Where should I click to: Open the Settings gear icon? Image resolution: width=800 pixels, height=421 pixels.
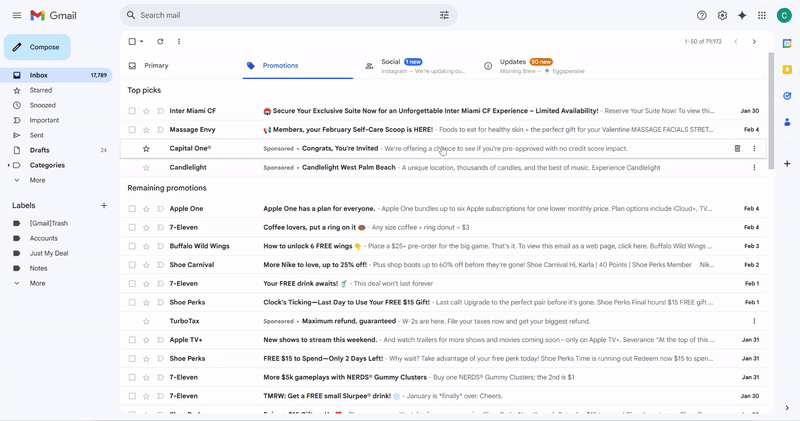(722, 15)
